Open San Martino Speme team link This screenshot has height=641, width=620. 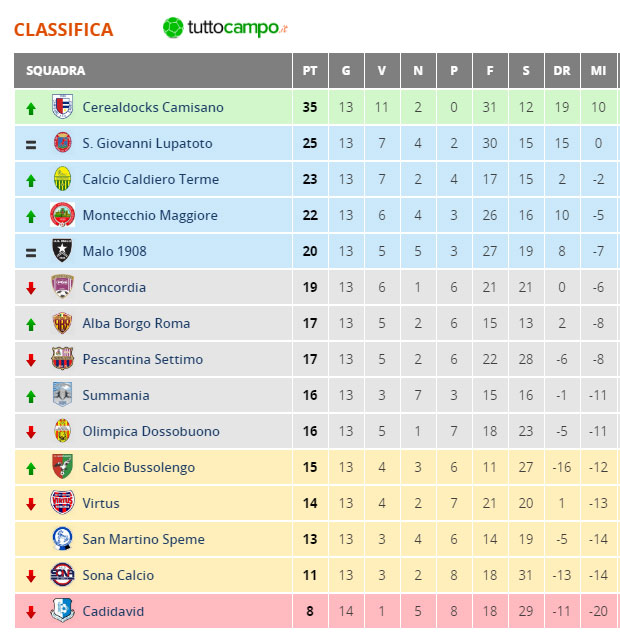click(143, 539)
